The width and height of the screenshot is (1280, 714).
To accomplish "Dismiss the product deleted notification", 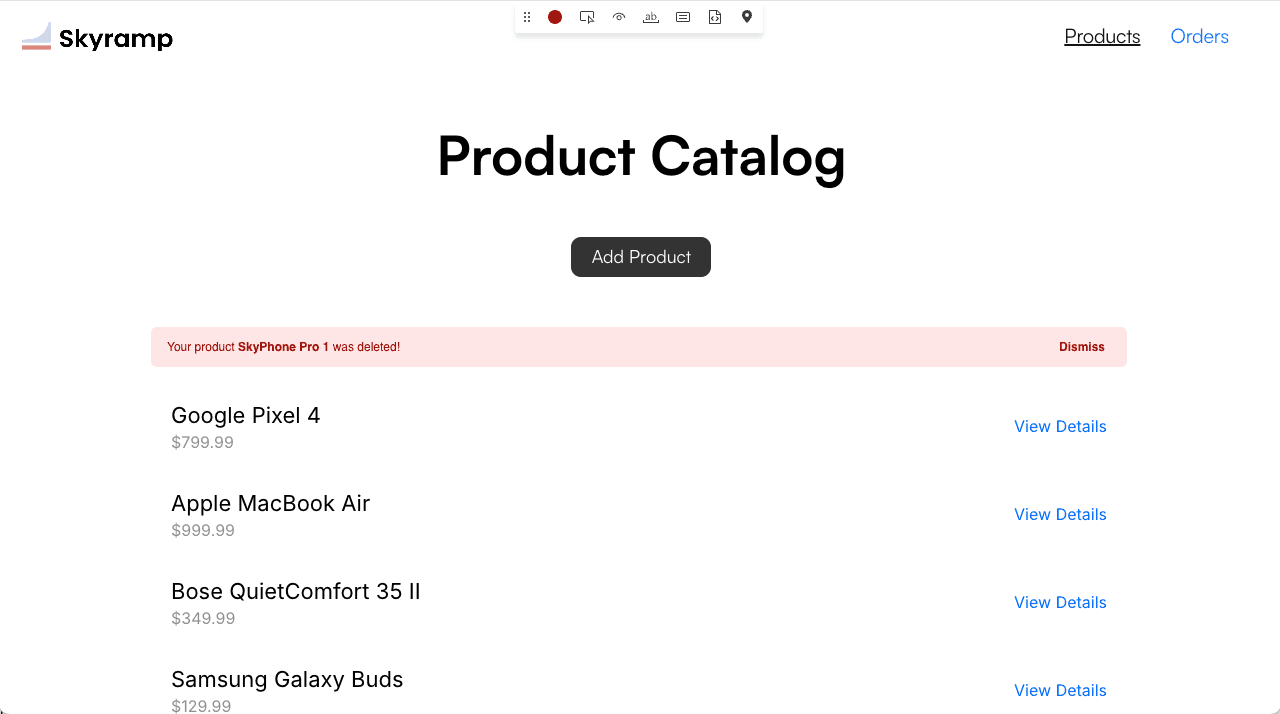I will (x=1082, y=347).
